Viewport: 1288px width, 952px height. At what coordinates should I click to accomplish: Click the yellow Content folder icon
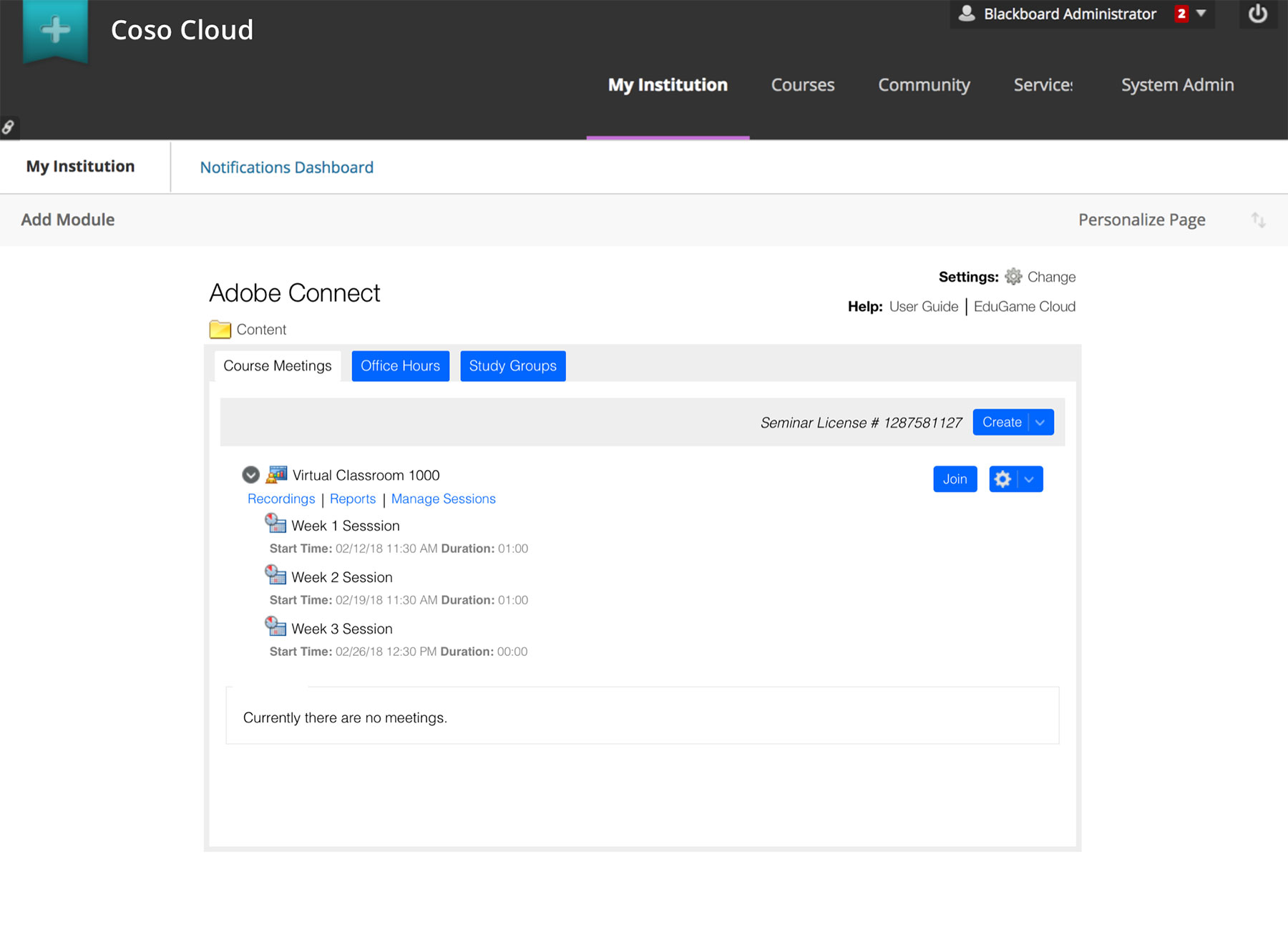coord(220,329)
